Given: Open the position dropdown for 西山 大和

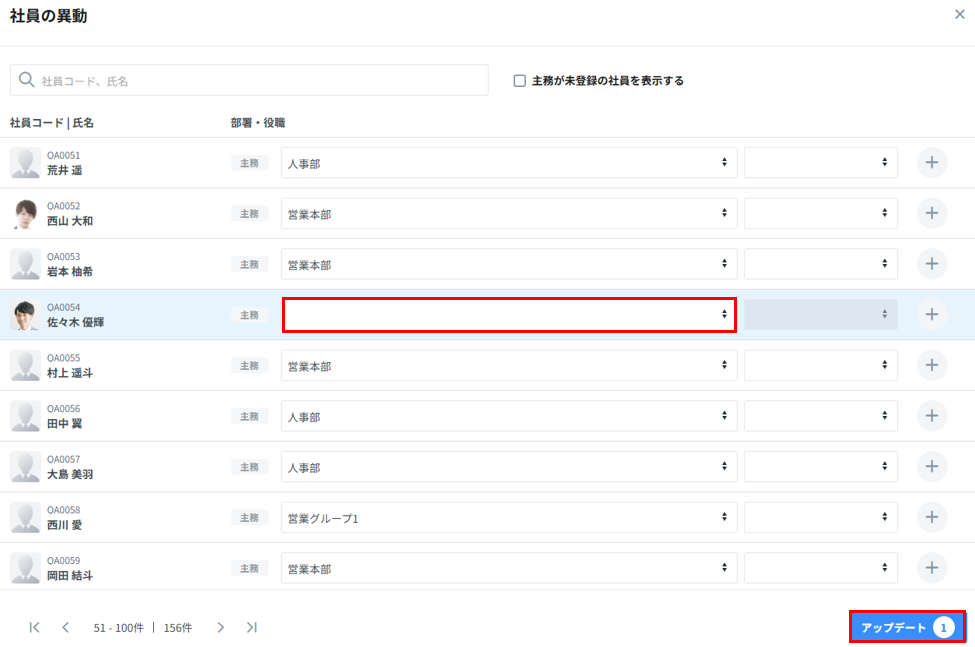Looking at the screenshot, I should 820,213.
